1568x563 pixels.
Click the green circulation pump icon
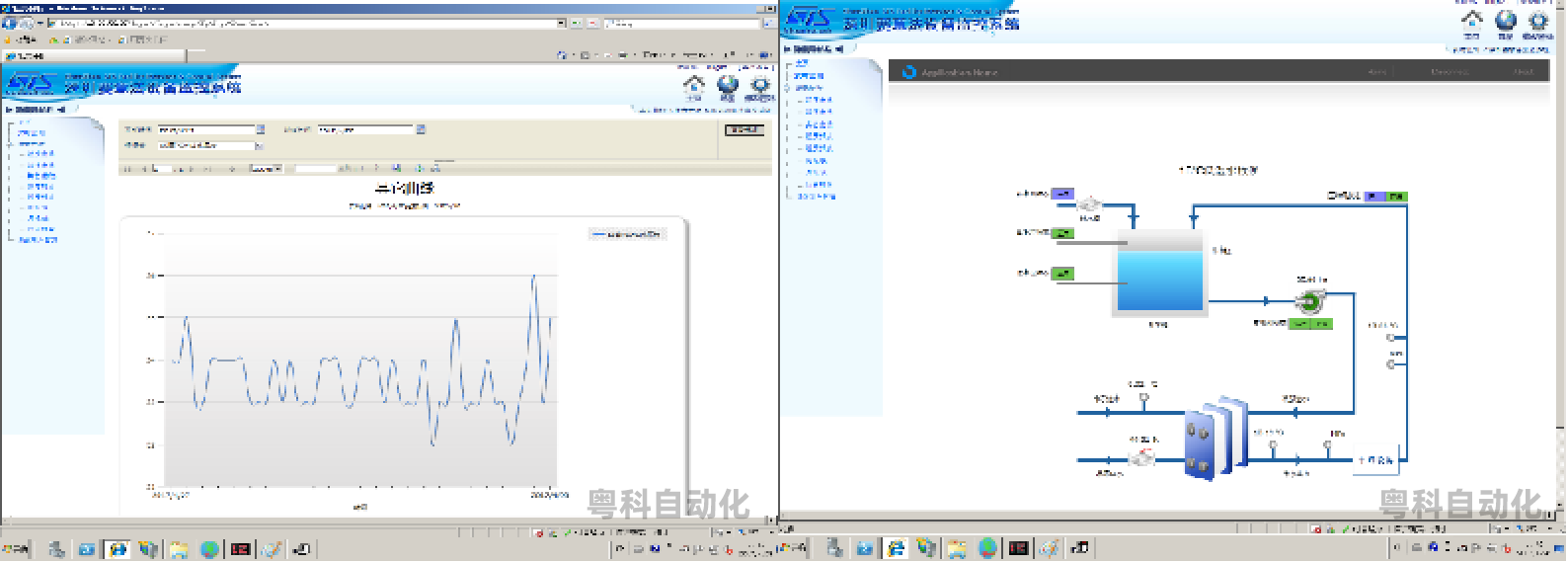tap(1309, 301)
